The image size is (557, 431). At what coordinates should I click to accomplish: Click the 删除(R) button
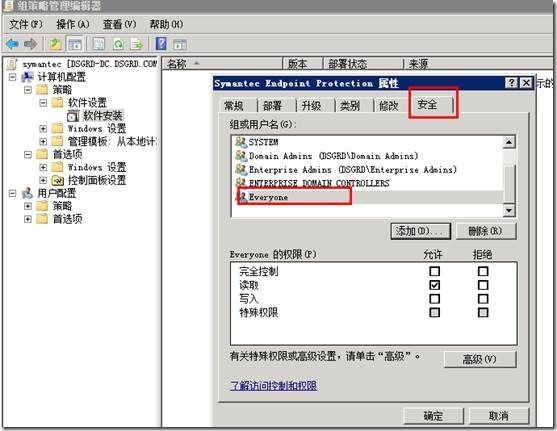click(486, 231)
